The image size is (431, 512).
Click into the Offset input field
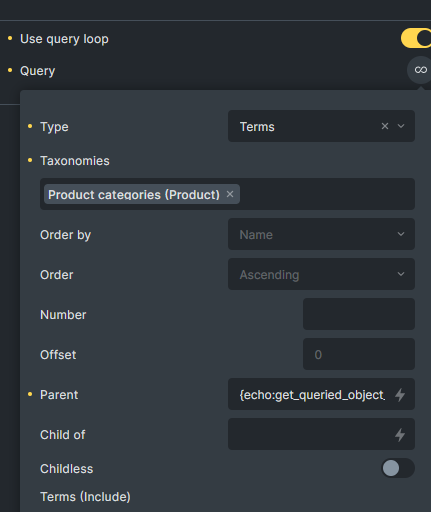(x=359, y=354)
